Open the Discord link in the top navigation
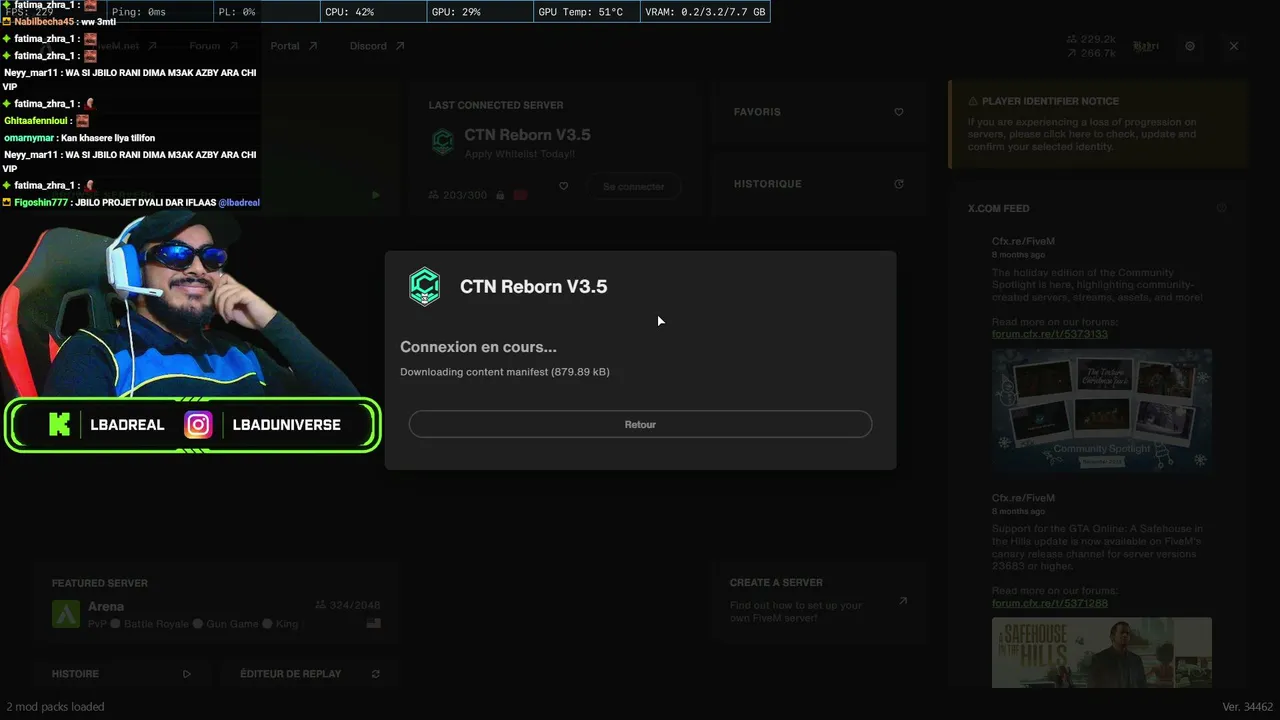Screen dimensions: 1280x720 [x=368, y=46]
